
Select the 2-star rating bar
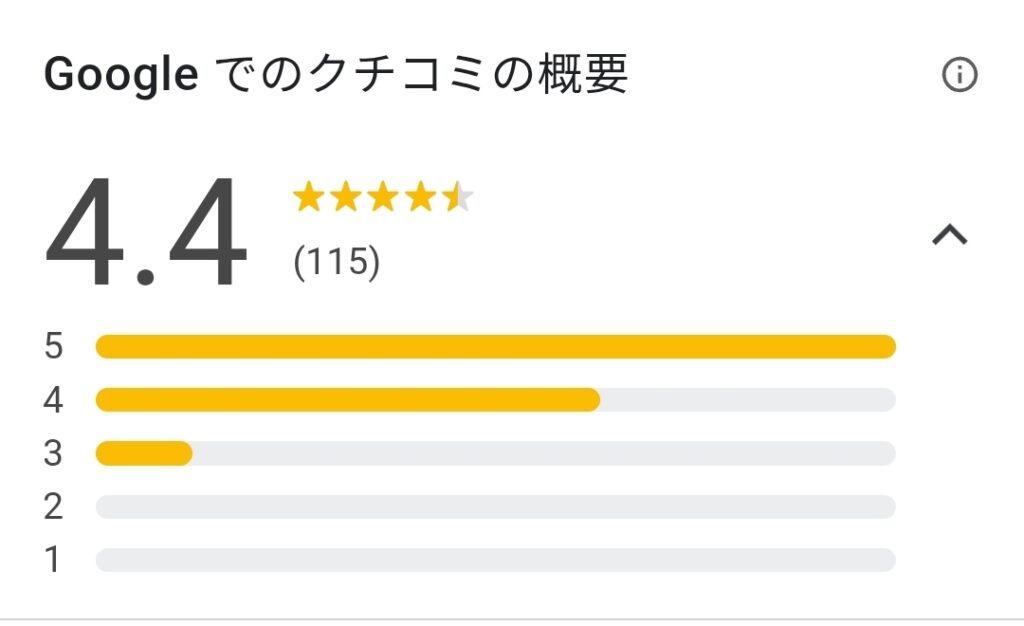(496, 507)
